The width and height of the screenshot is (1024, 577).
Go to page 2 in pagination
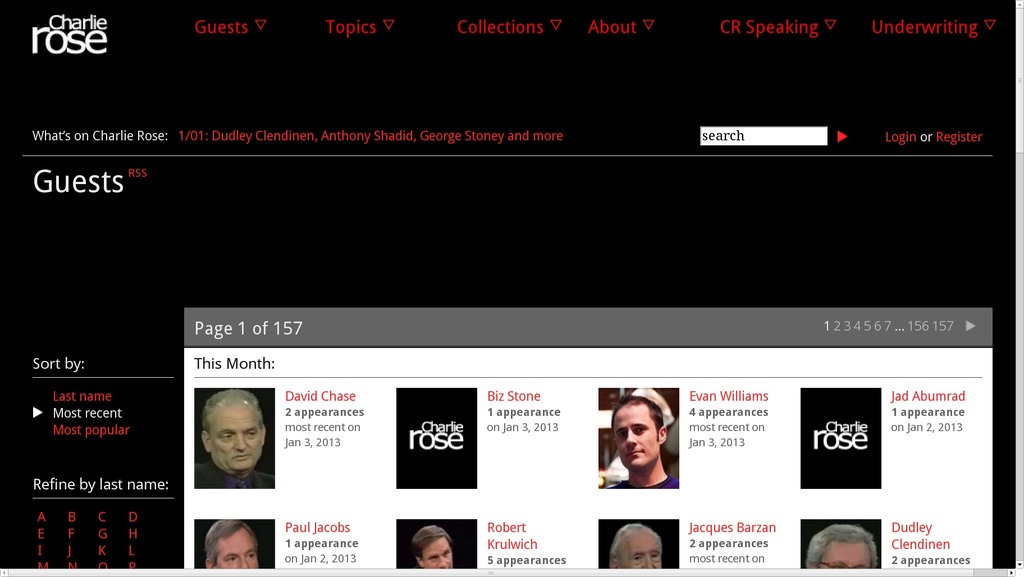click(x=837, y=326)
